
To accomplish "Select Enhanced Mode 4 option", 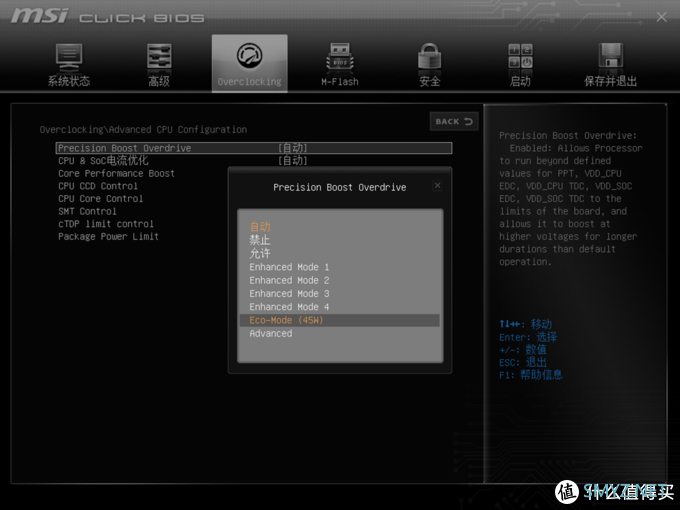I will coord(289,307).
